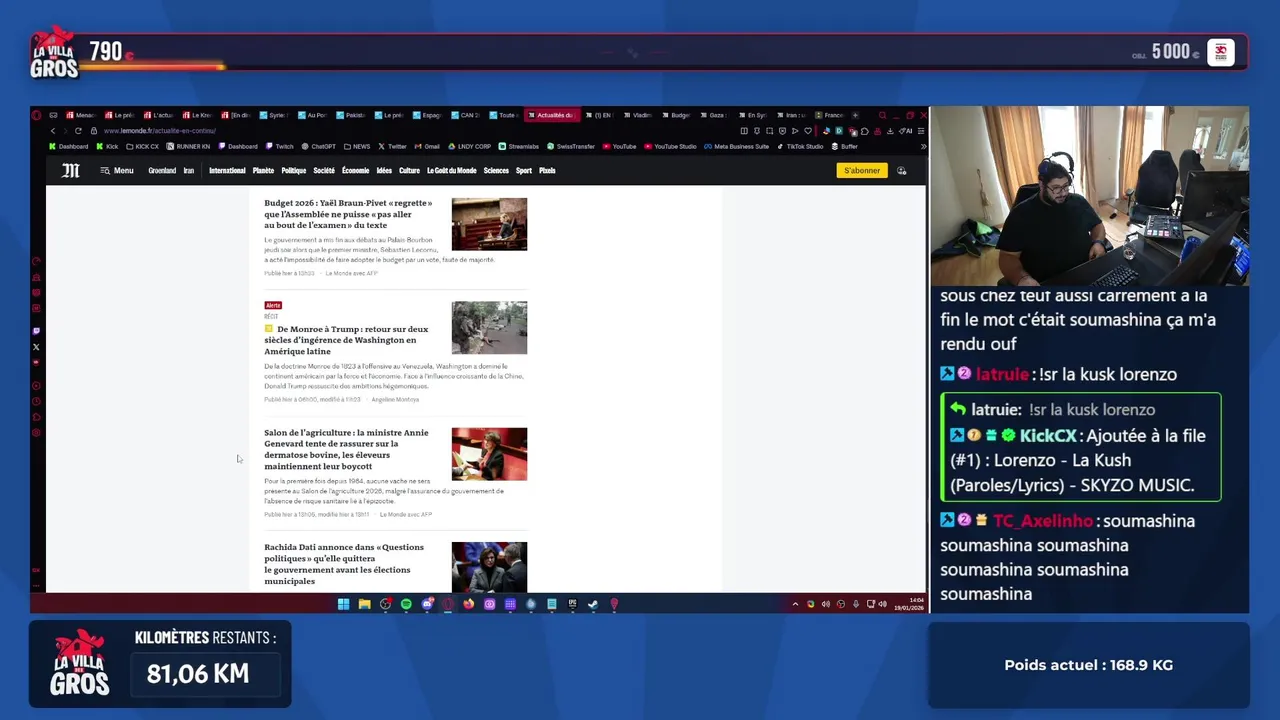
Task: Open the Gmail bookmark
Action: click(x=427, y=147)
